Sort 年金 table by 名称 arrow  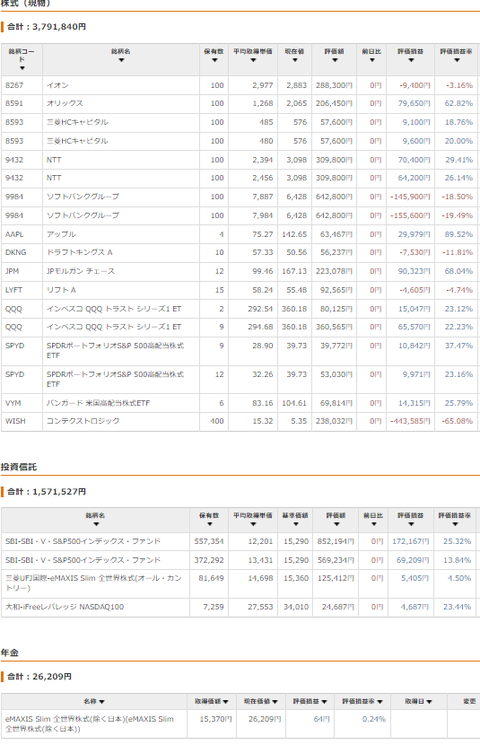point(102,702)
